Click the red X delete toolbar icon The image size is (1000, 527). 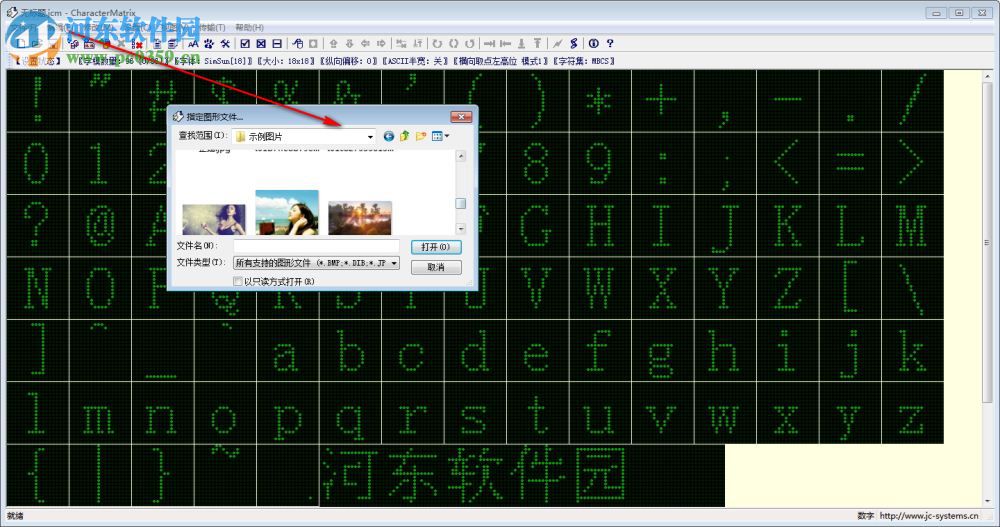click(x=137, y=43)
